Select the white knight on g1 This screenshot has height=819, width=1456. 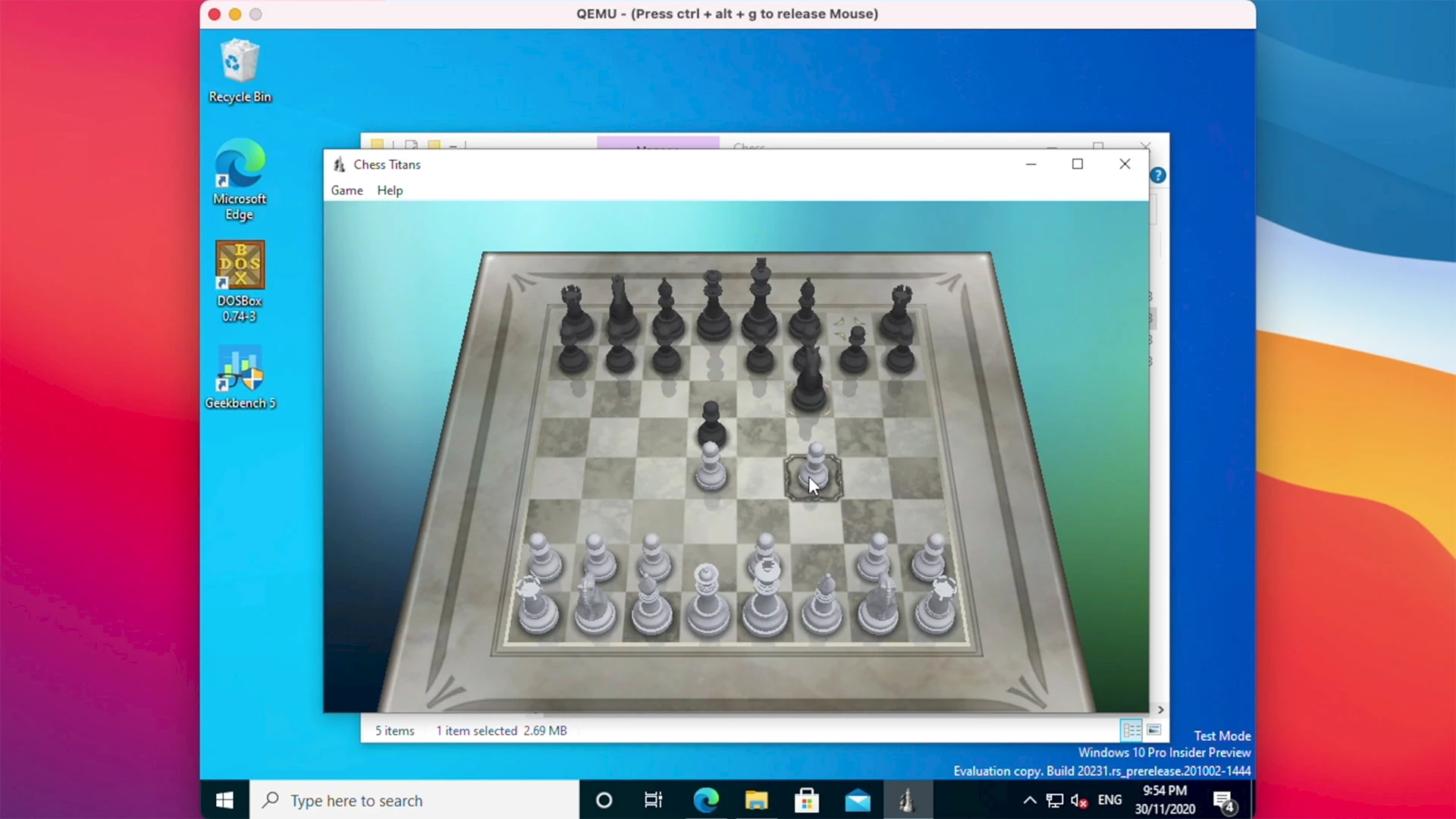(880, 605)
